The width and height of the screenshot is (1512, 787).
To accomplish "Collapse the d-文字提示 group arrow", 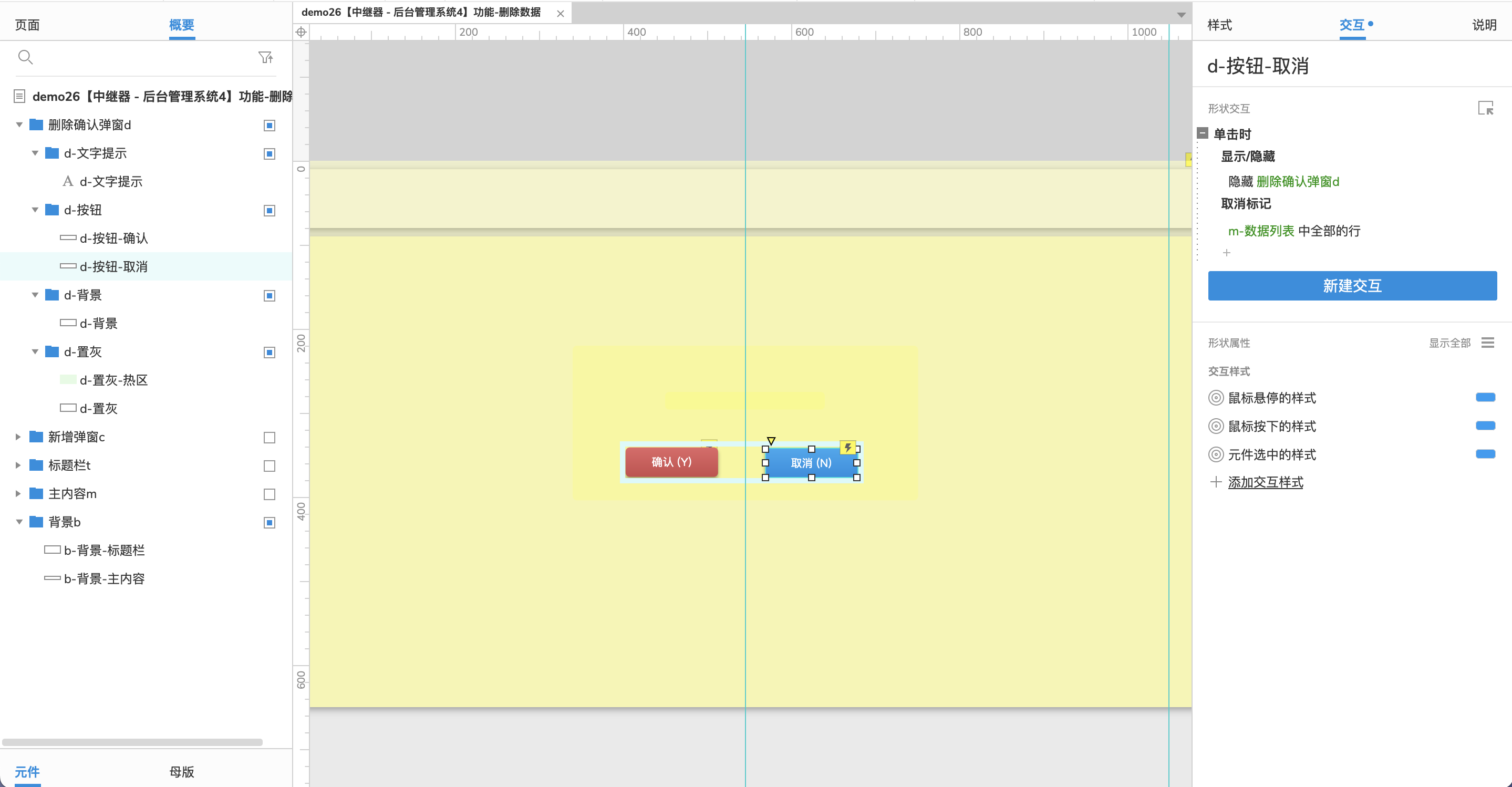I will pyautogui.click(x=35, y=153).
